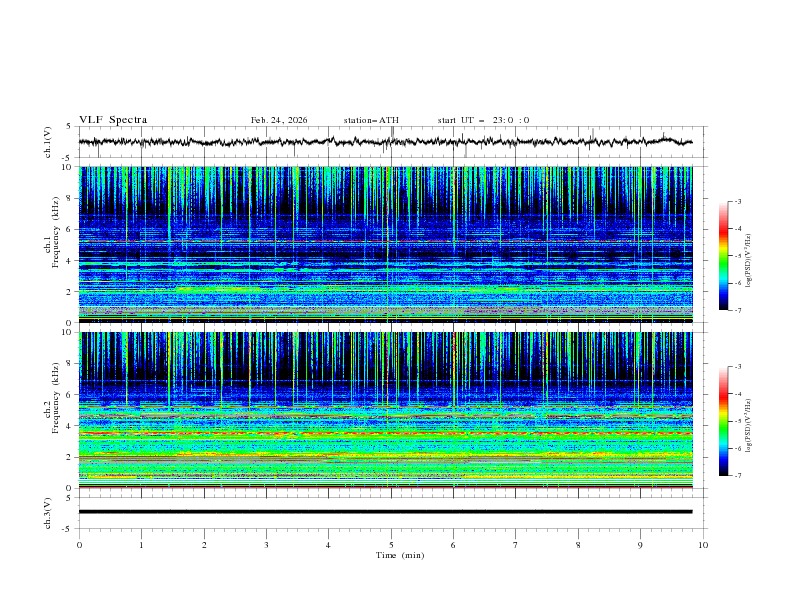Click time axis tick label "2"
792x612 pixels.
coord(204,545)
